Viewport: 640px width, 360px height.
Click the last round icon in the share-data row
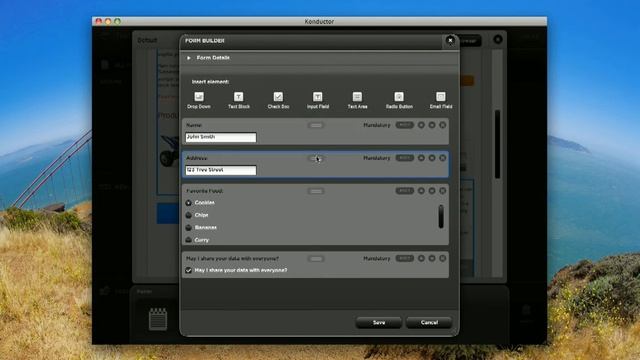click(x=442, y=258)
